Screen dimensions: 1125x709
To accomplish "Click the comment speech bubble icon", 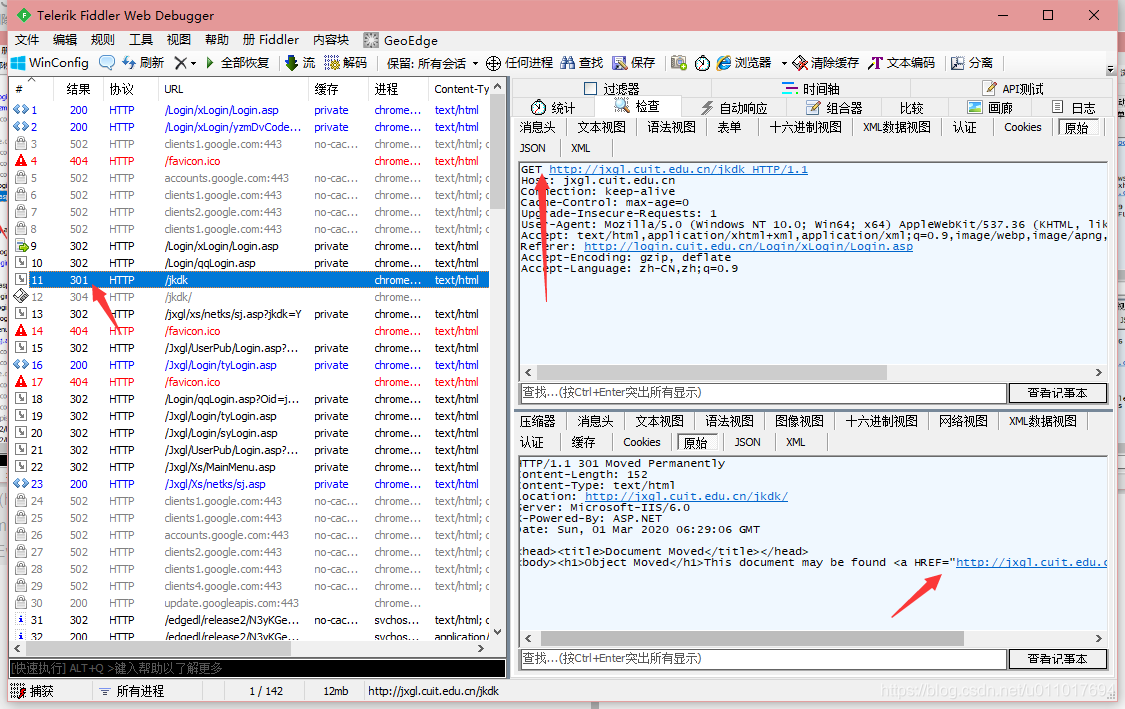I will (x=106, y=63).
